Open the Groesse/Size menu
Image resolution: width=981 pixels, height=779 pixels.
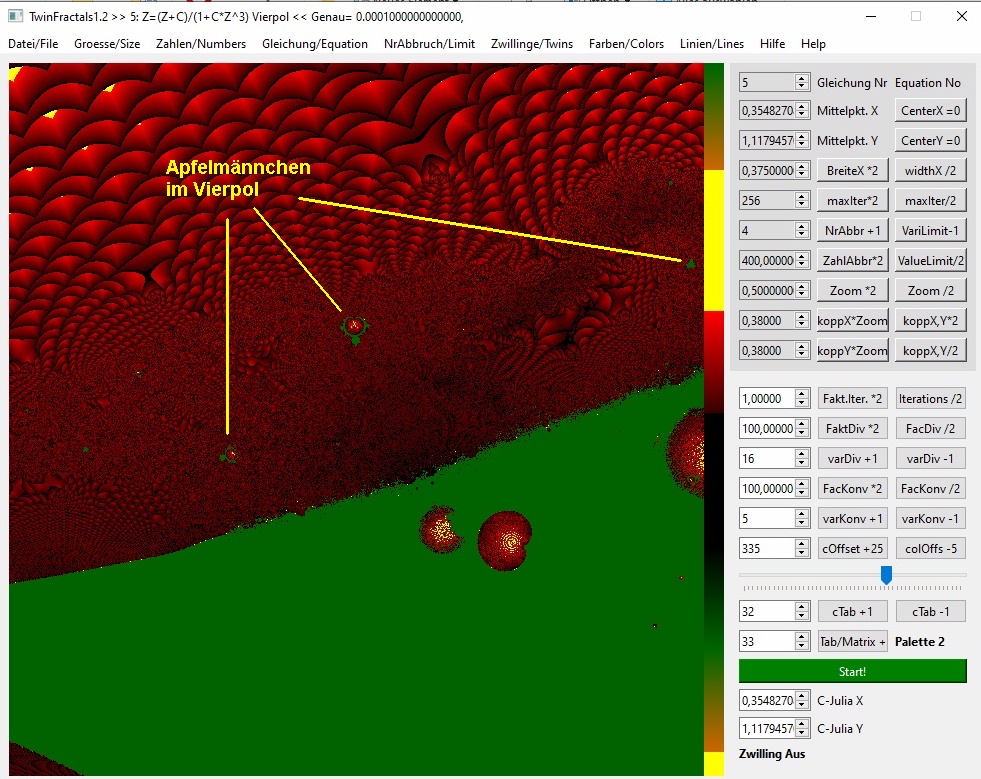click(107, 44)
